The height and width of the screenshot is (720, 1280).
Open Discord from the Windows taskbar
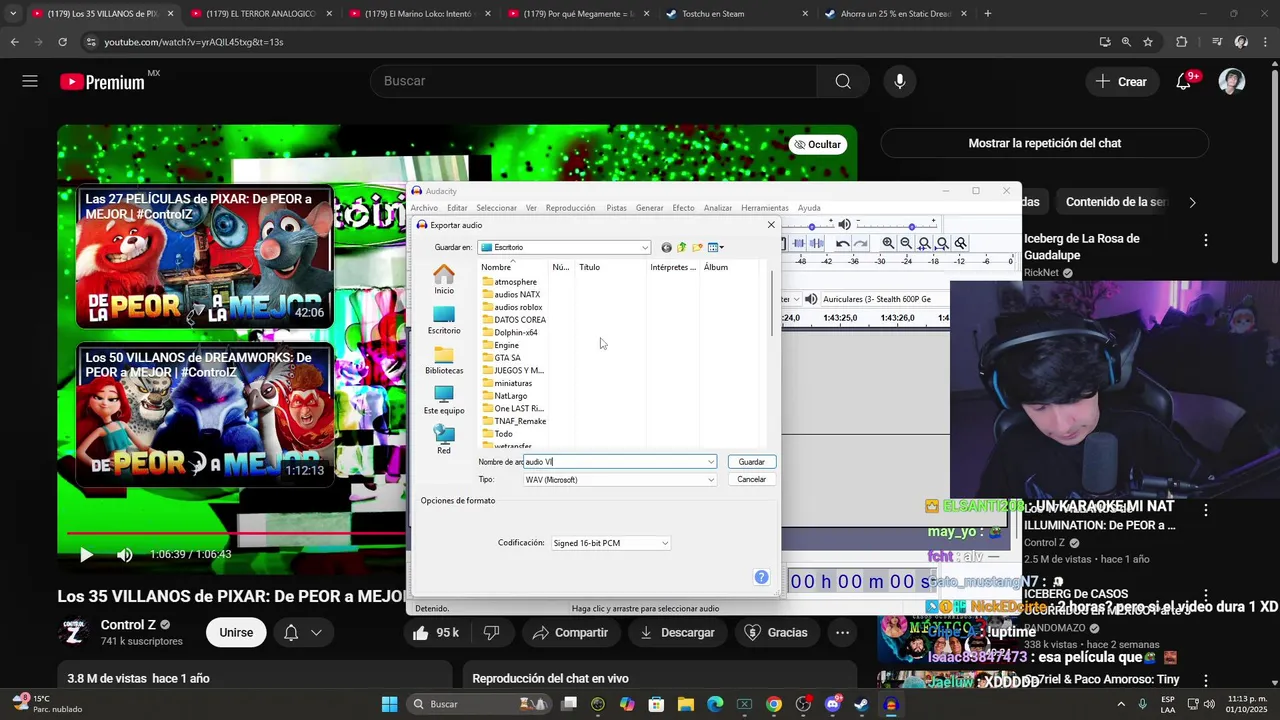point(832,704)
